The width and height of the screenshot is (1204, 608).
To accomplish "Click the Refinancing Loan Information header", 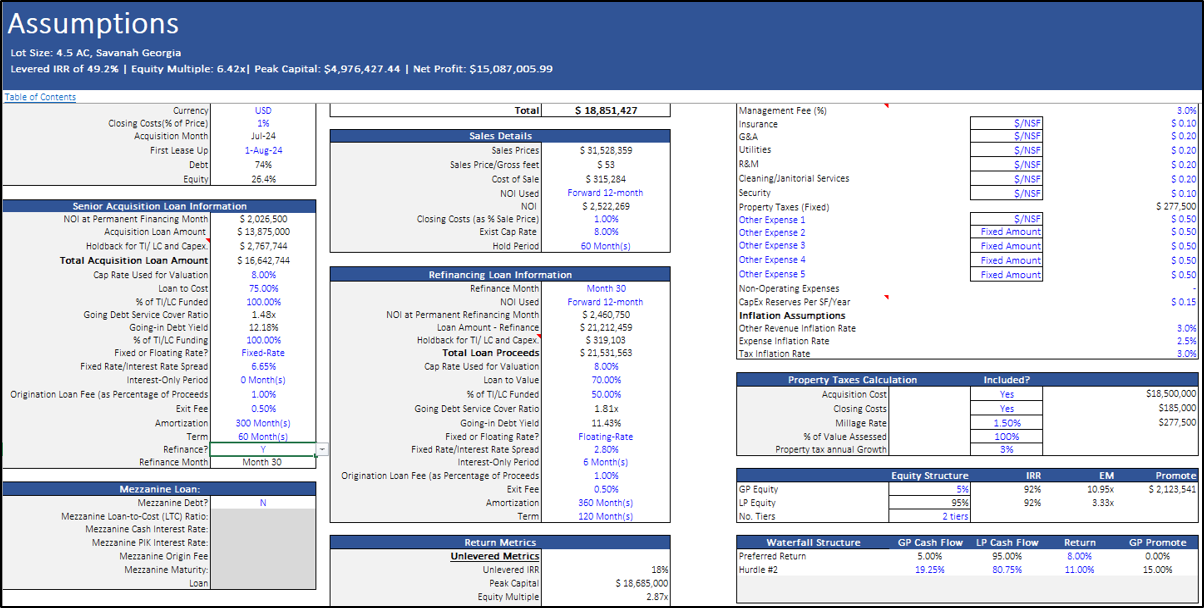I will (500, 274).
